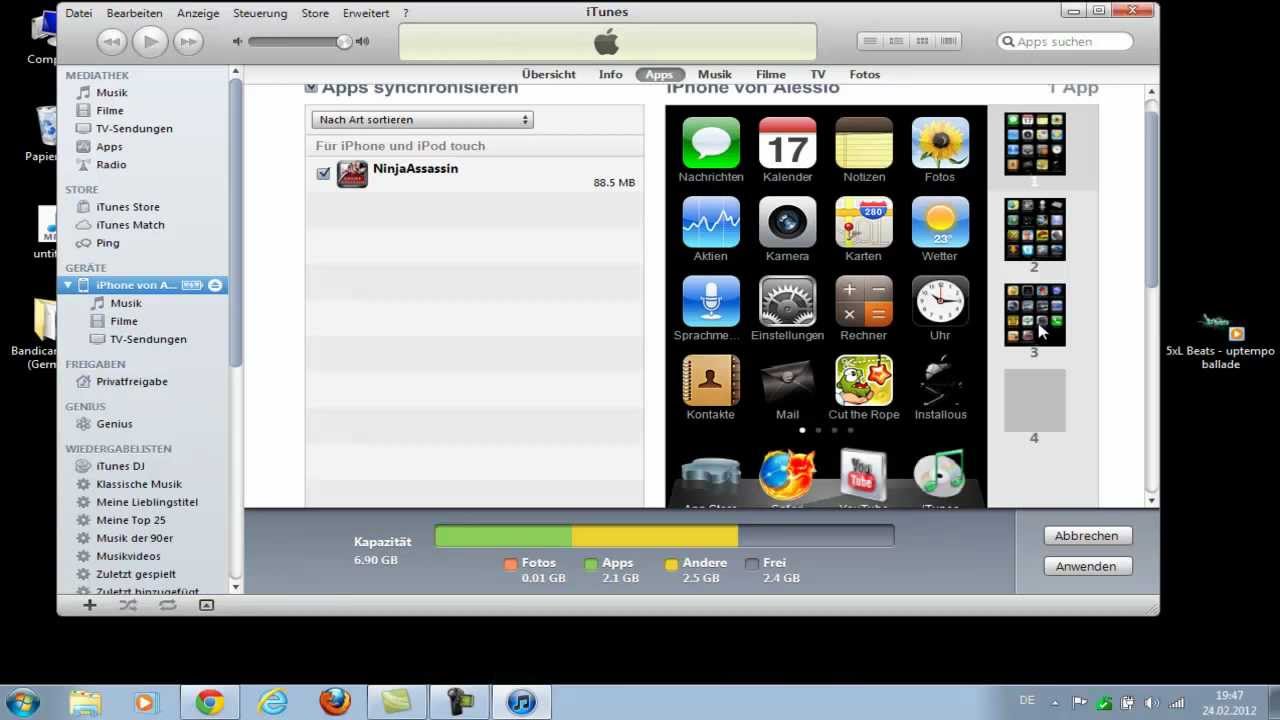
Task: Select home screen page 1 thumbnail
Action: point(1035,144)
